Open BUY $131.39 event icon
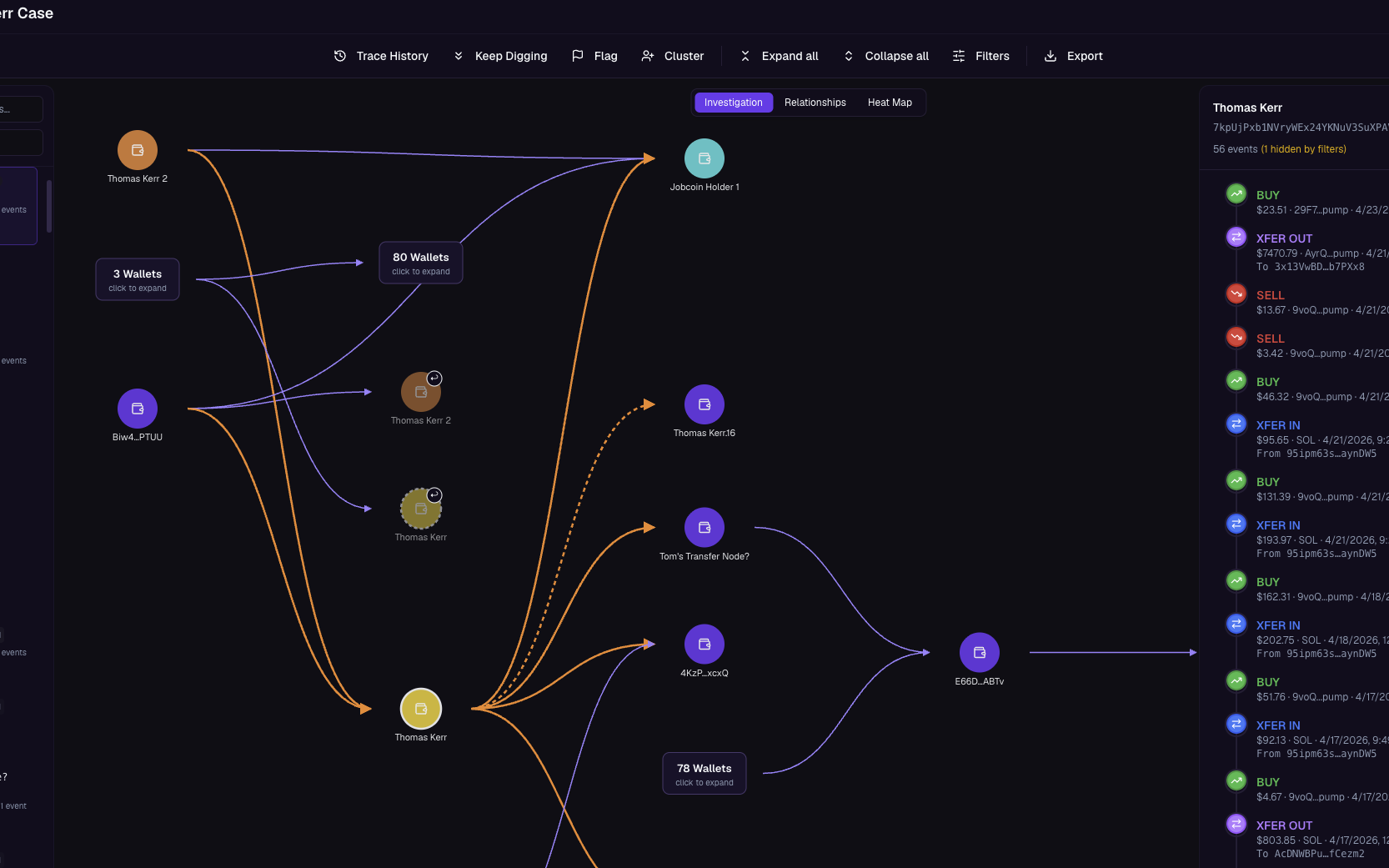The width and height of the screenshot is (1389, 868). tap(1236, 480)
